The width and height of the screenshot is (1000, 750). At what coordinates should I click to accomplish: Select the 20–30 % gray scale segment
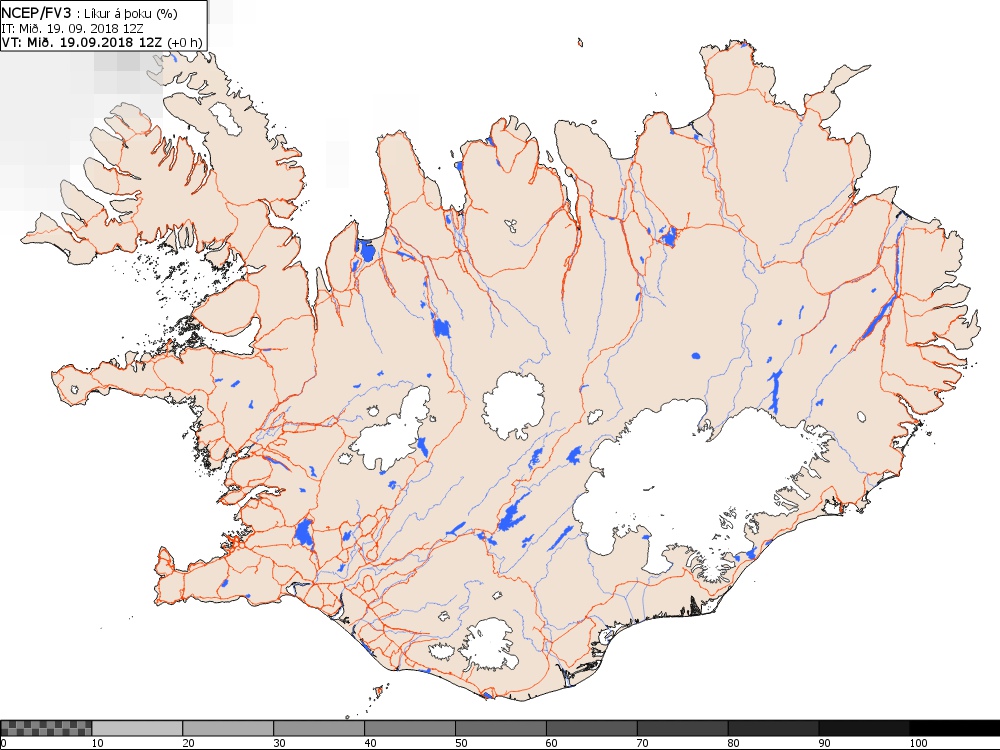coord(228,728)
